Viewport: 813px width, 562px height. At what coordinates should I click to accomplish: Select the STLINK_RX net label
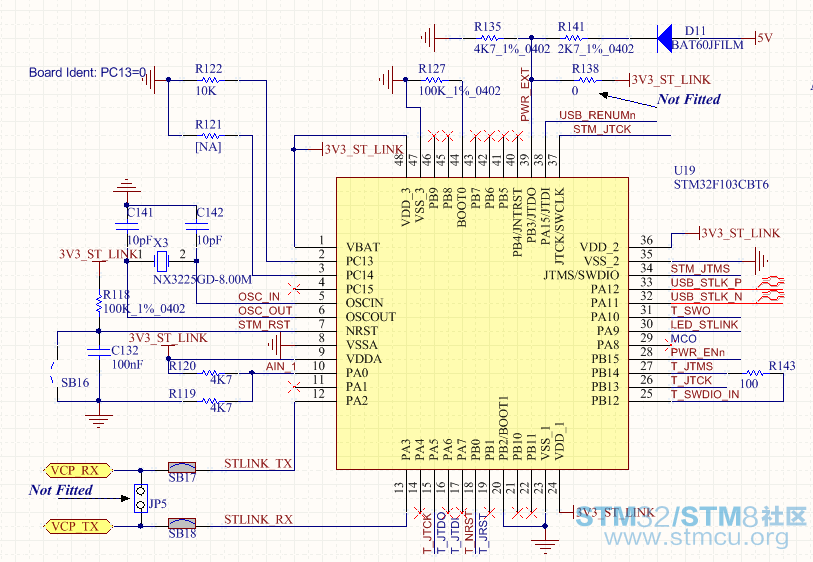[x=258, y=519]
